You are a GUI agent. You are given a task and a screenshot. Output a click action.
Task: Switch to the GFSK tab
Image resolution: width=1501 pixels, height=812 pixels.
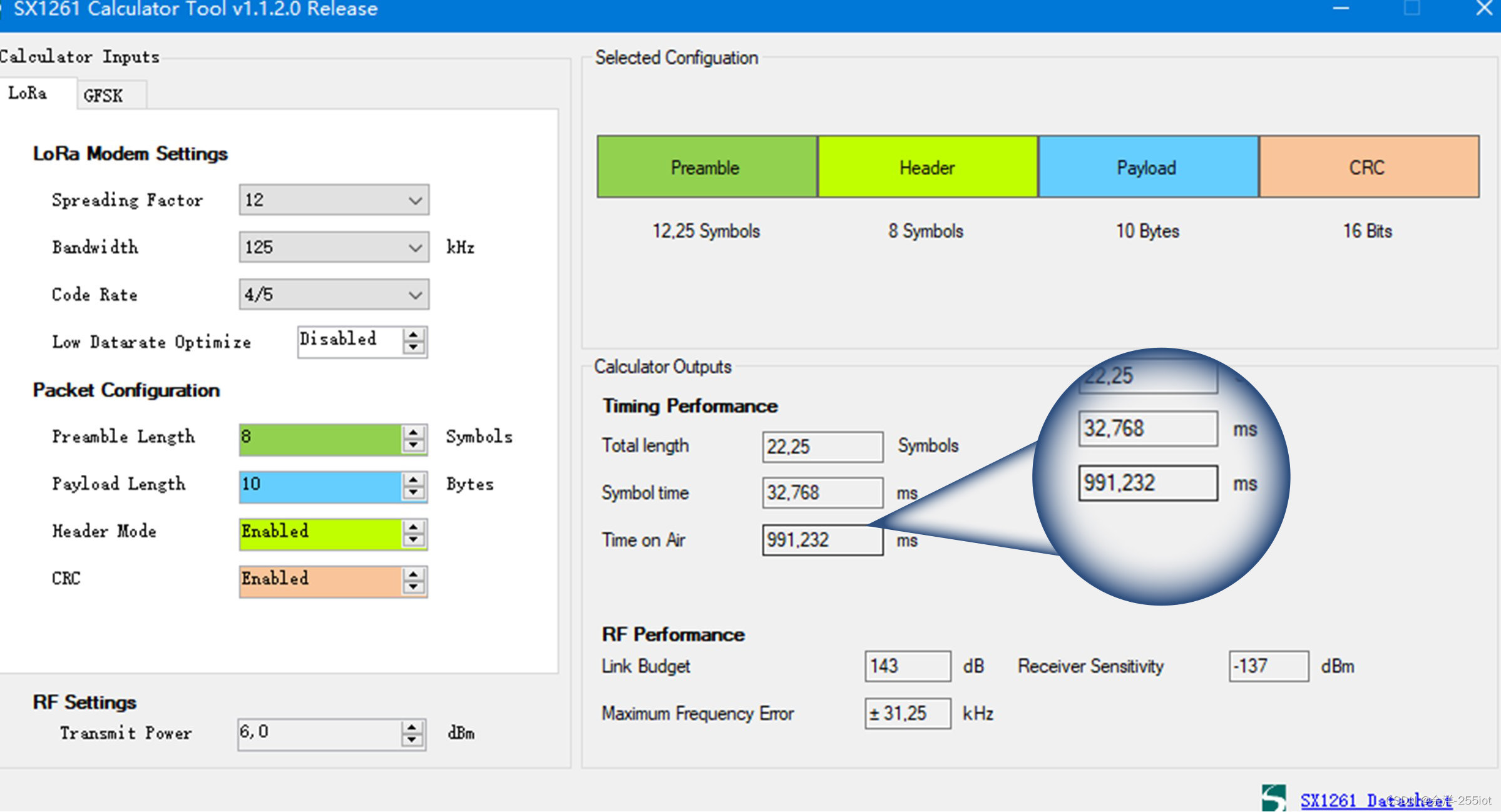(104, 96)
